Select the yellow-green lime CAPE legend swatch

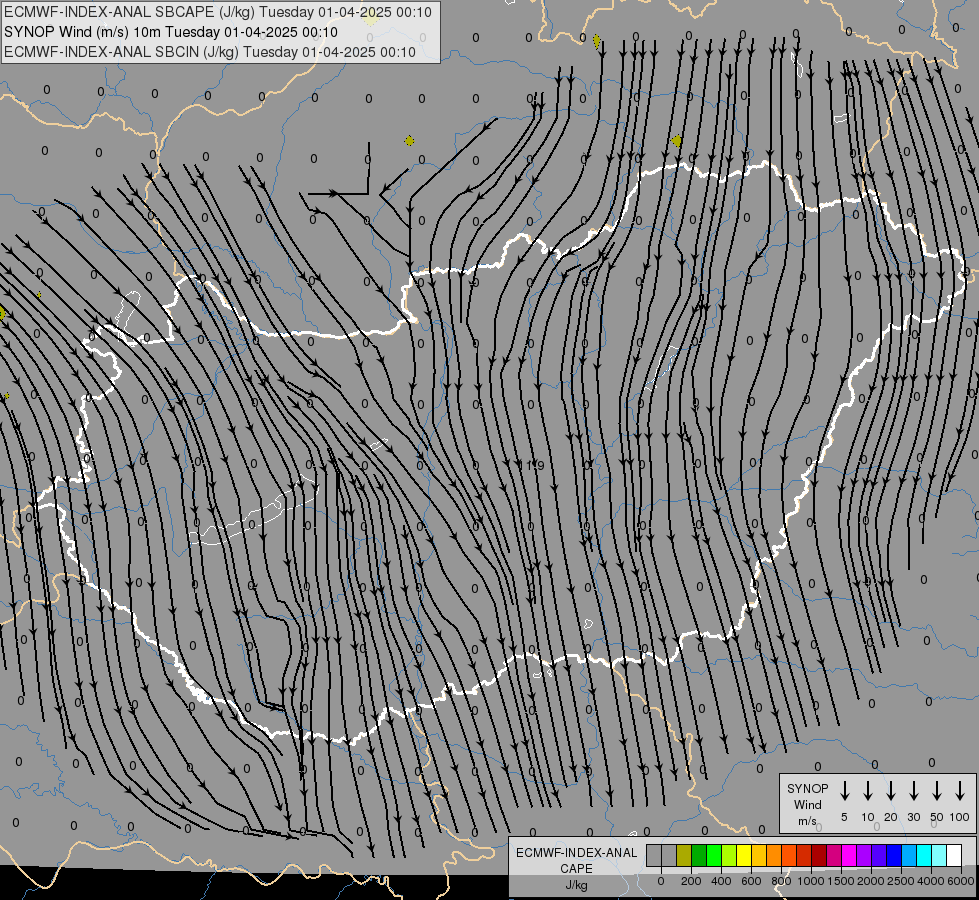(729, 855)
